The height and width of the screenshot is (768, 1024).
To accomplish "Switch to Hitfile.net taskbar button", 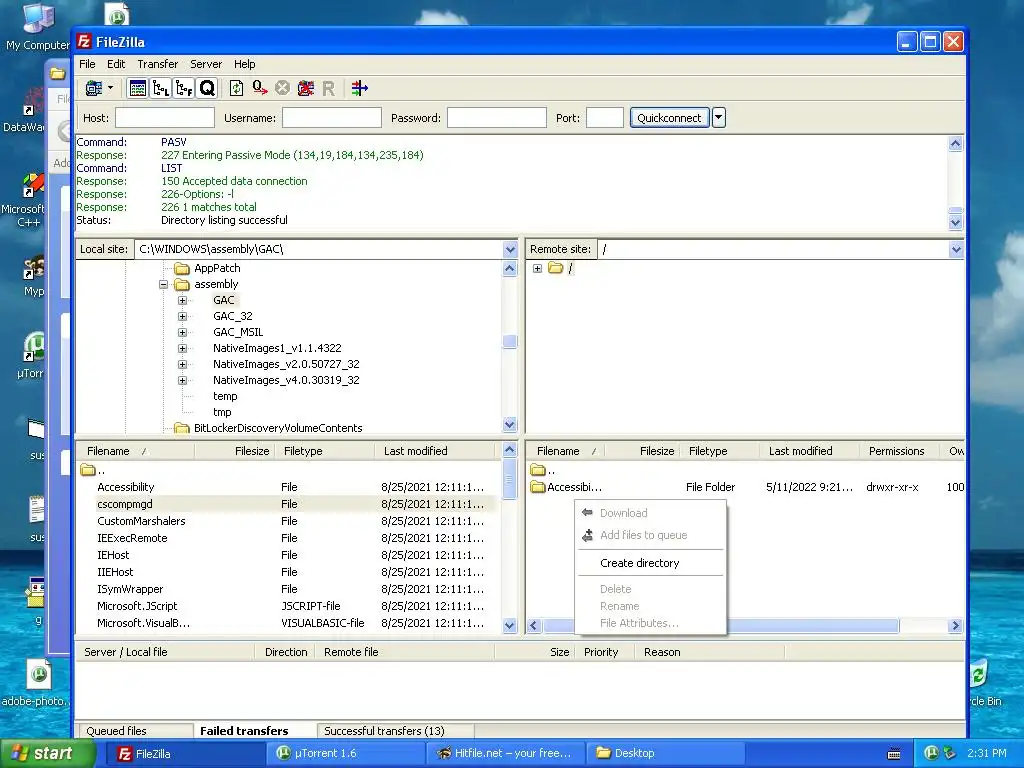I will coord(505,754).
